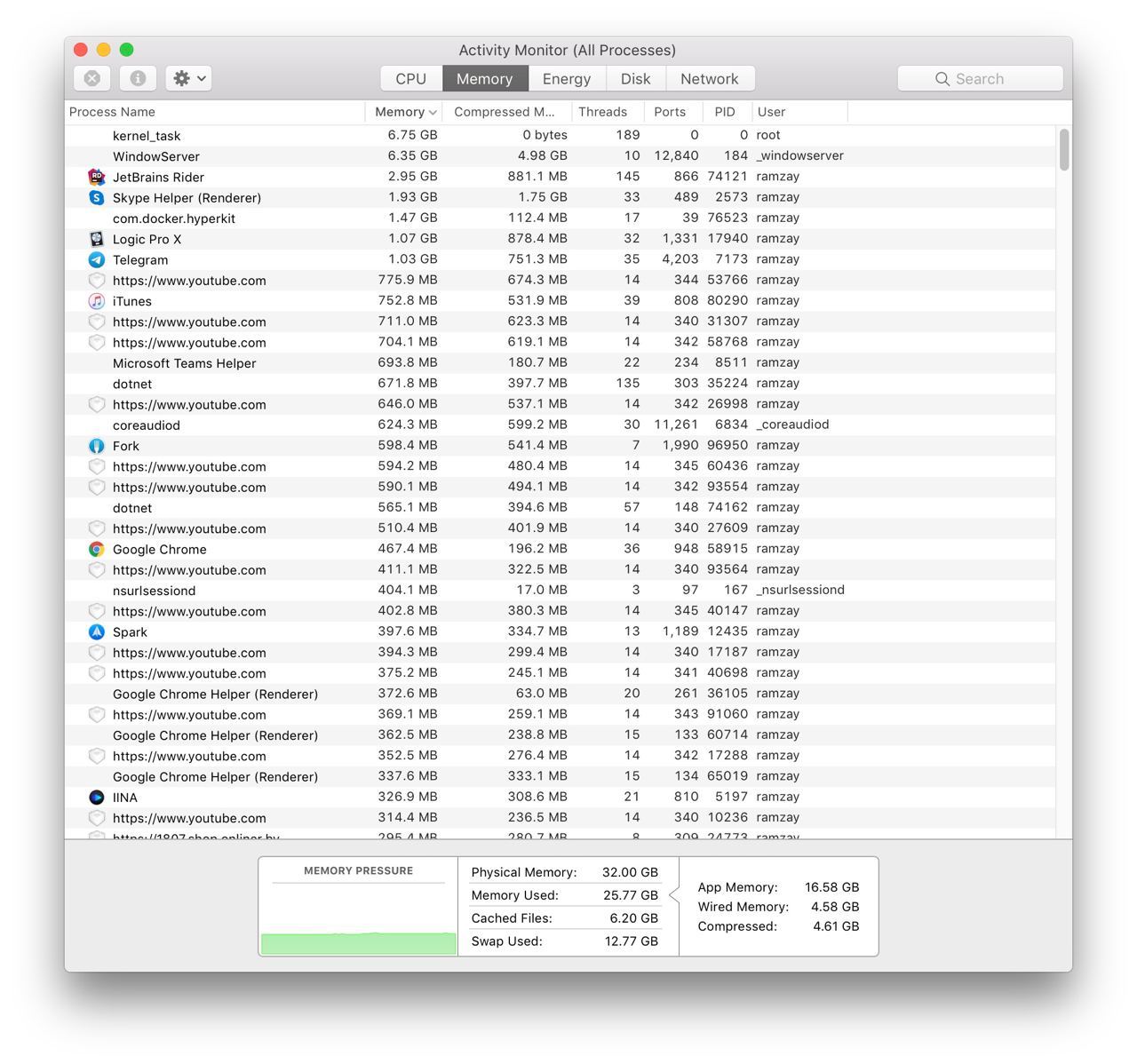Click shield icon of youtube row 314.4 MB
The image size is (1137, 1064).
pos(97,817)
